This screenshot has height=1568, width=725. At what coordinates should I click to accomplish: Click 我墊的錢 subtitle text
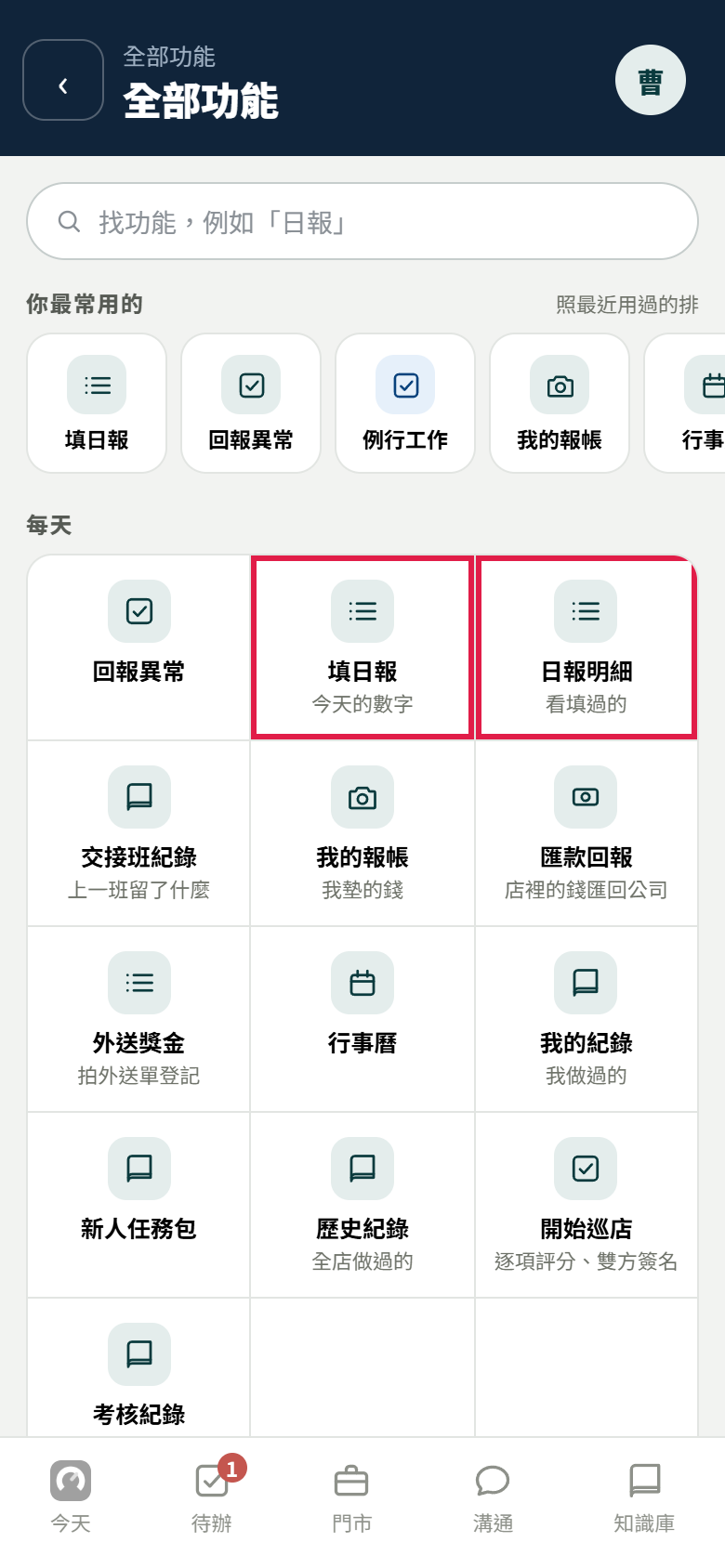click(x=362, y=890)
